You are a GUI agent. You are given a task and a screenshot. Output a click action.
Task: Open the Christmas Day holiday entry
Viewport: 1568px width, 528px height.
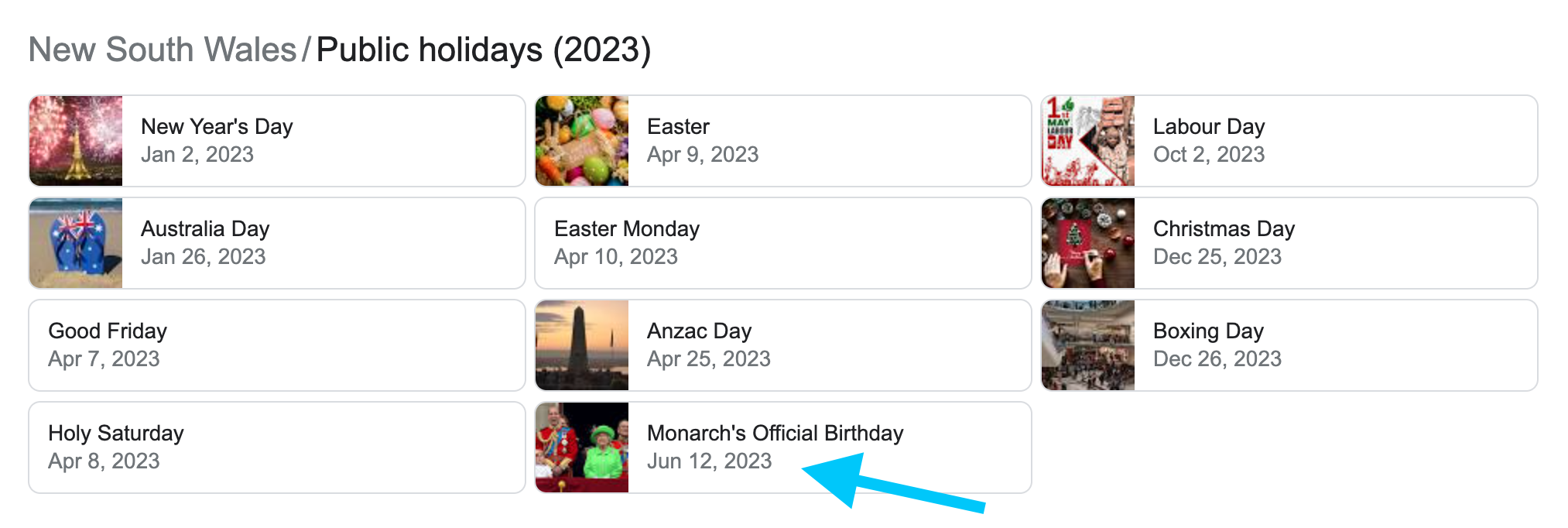tap(1289, 243)
